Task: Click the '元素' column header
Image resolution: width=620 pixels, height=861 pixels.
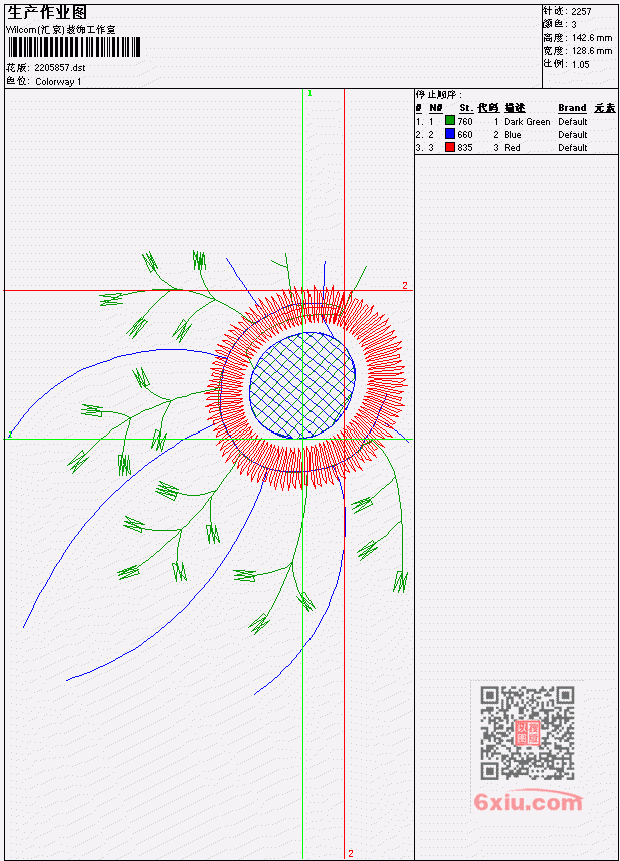Action: click(x=604, y=108)
